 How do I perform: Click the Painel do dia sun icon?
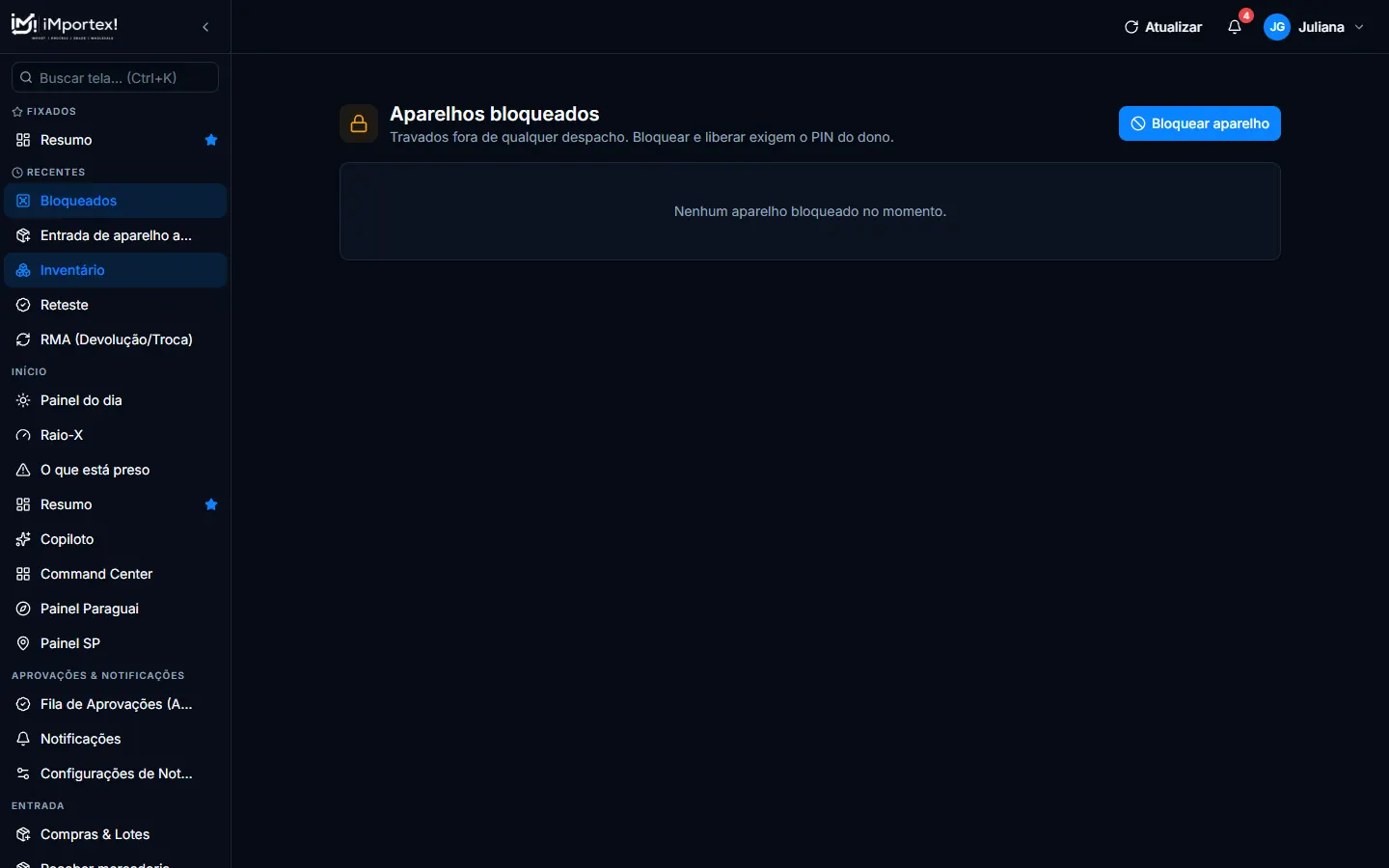click(23, 400)
